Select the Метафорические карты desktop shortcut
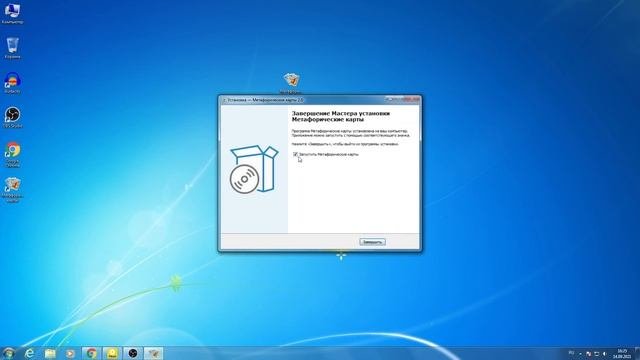The width and height of the screenshot is (640, 360). (13, 190)
